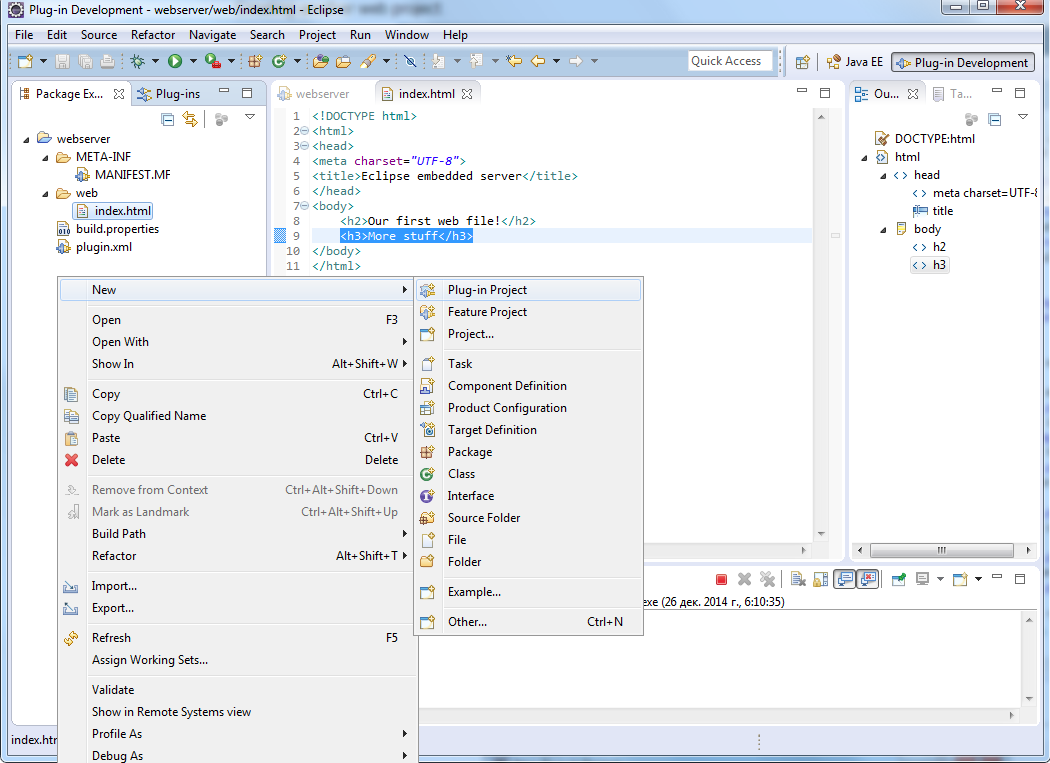Click the New Java Class toolbar icon

(x=279, y=62)
